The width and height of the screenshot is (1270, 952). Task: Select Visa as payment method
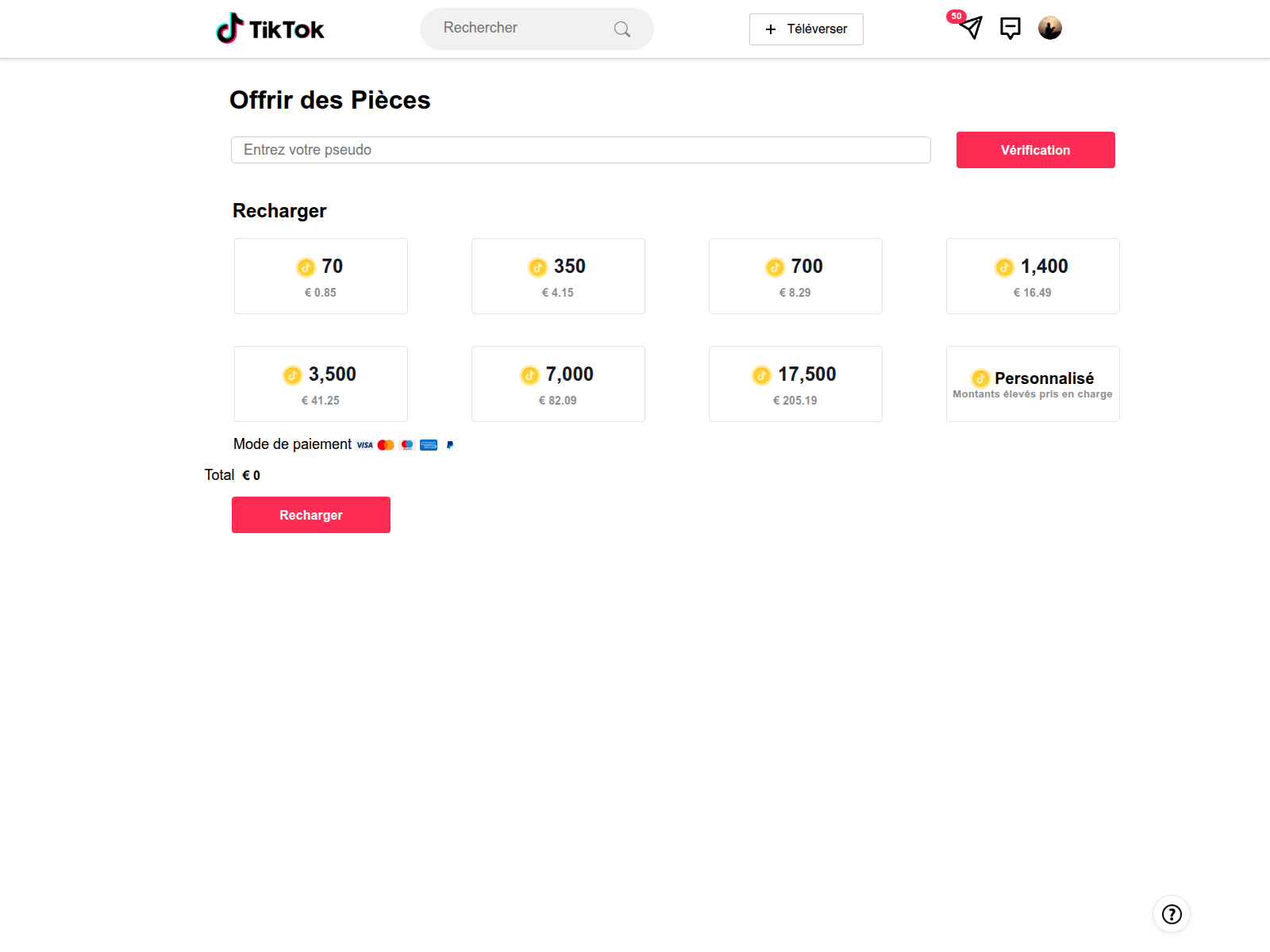(364, 444)
